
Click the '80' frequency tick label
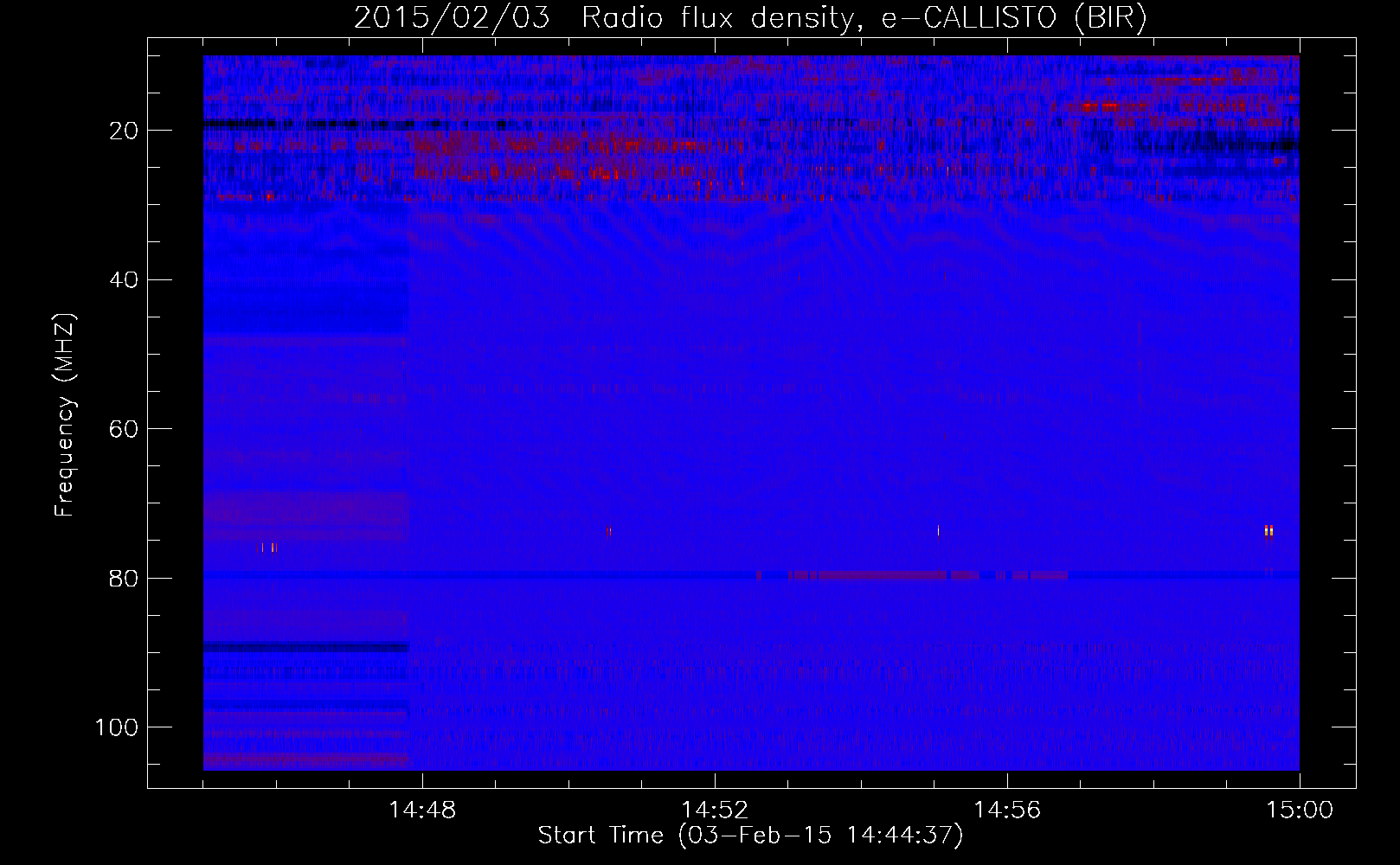click(124, 578)
